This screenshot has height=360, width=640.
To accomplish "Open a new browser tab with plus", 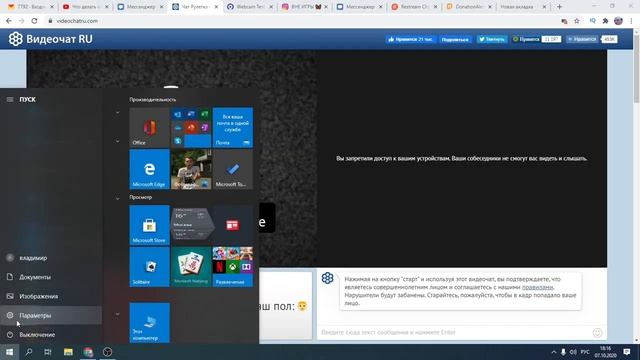I will pyautogui.click(x=559, y=7).
